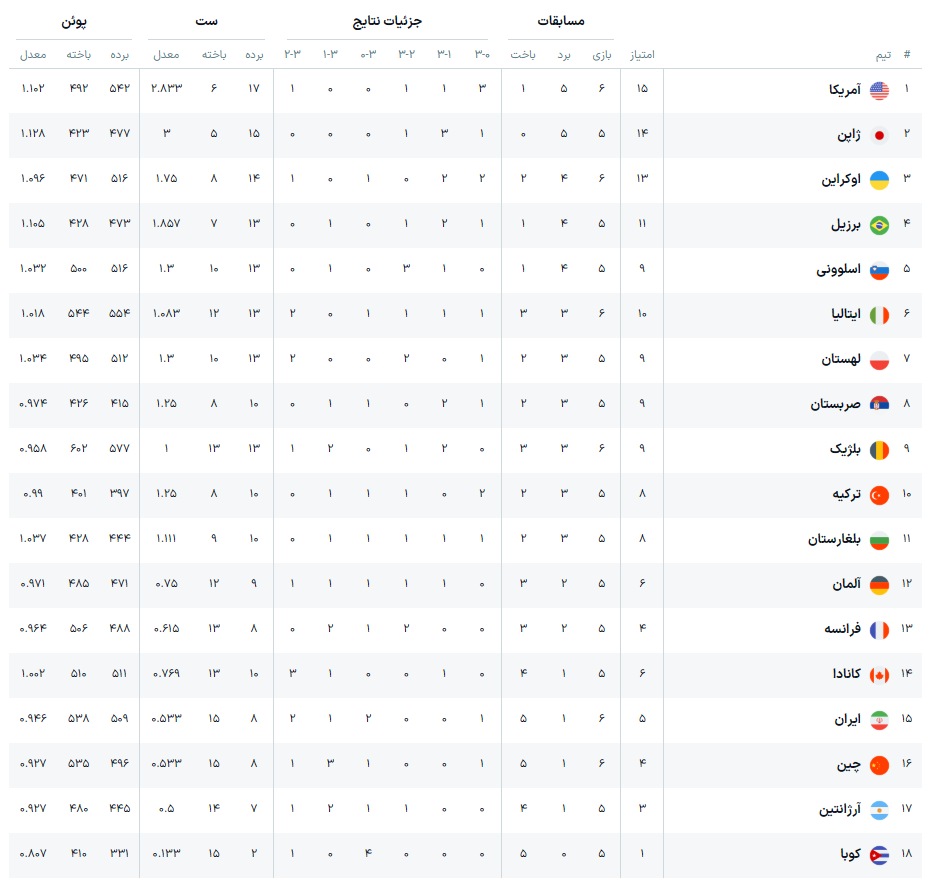Viewport: 933px width, 884px height.
Task: Select the پوئن group header
Action: pyautogui.click(x=74, y=22)
